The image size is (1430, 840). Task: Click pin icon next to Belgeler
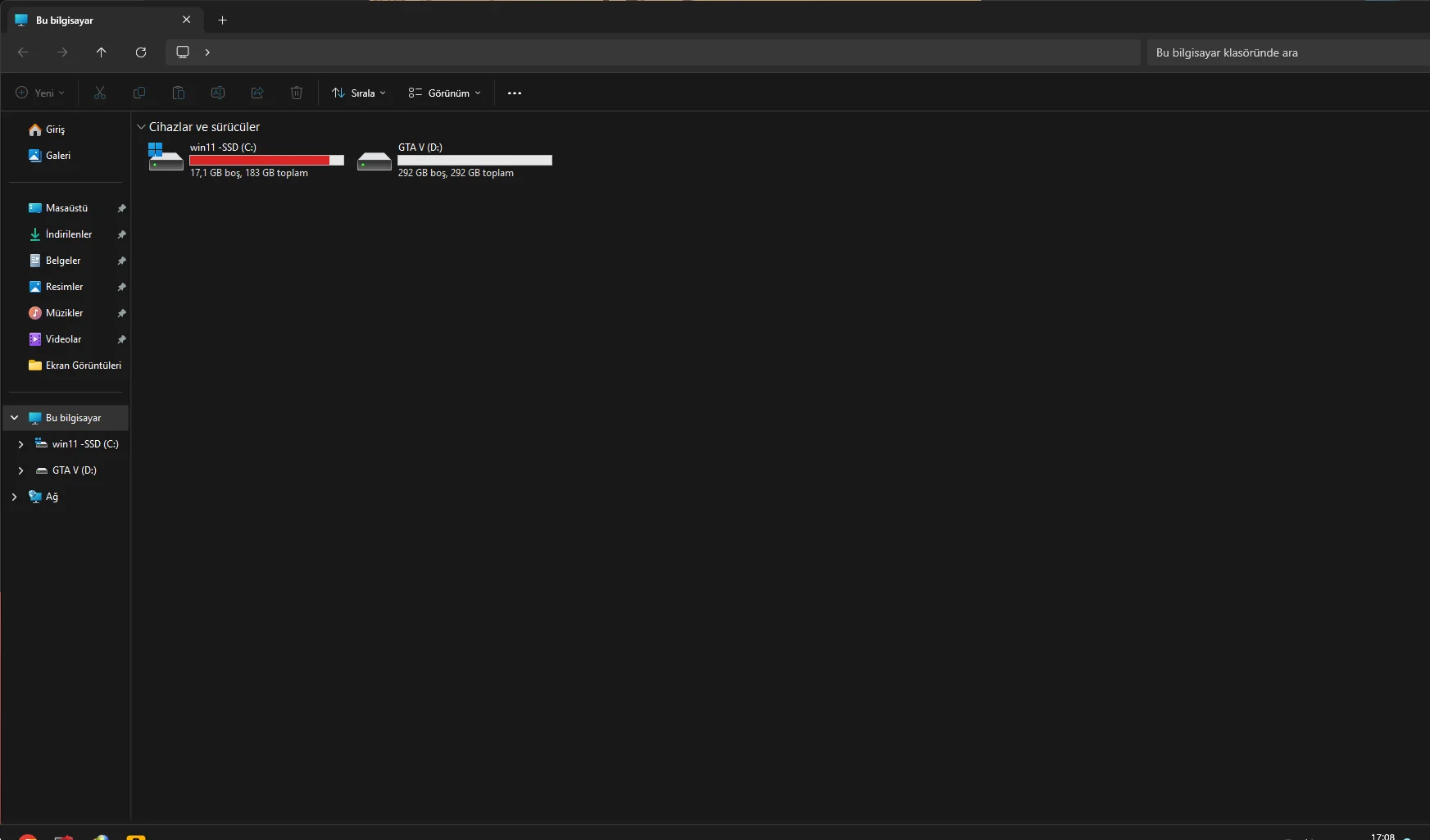pos(121,261)
